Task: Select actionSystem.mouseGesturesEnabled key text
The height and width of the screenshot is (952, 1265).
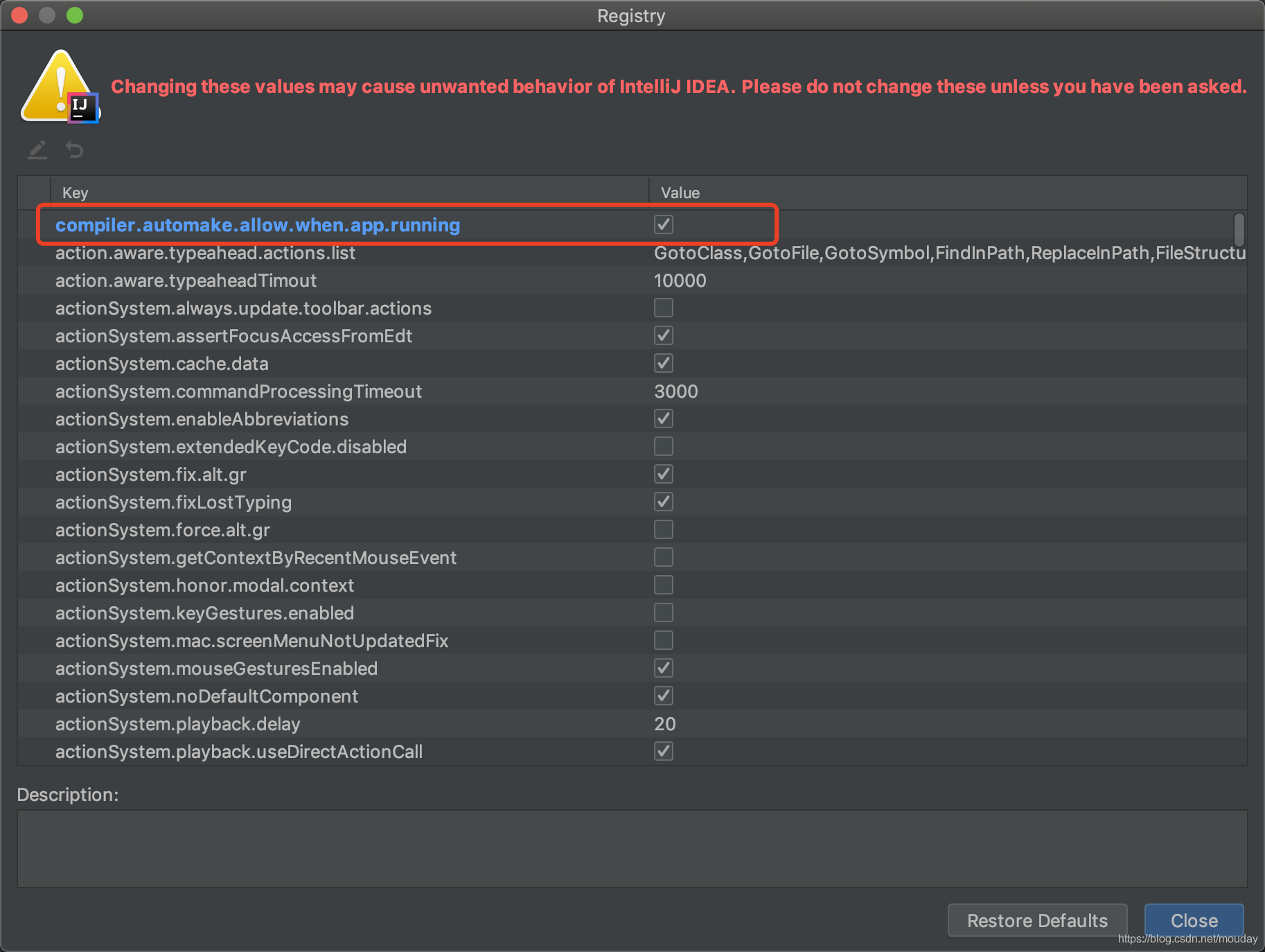Action: (x=216, y=669)
